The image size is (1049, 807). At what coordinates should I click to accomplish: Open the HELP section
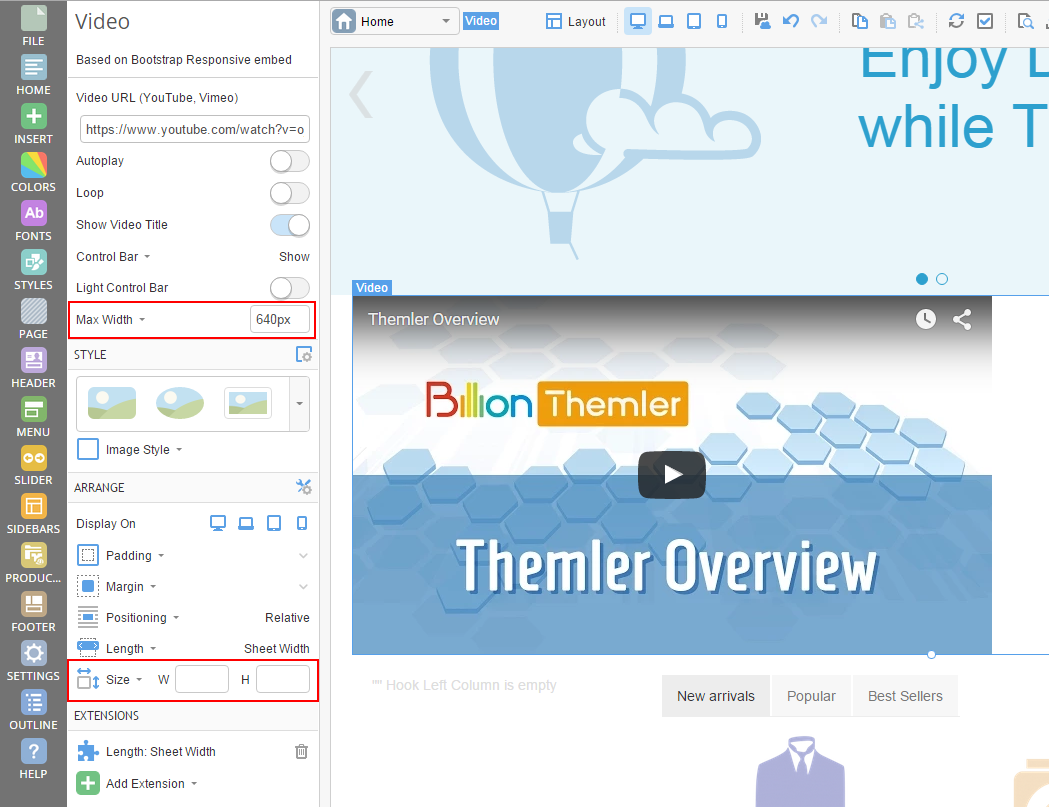click(33, 759)
